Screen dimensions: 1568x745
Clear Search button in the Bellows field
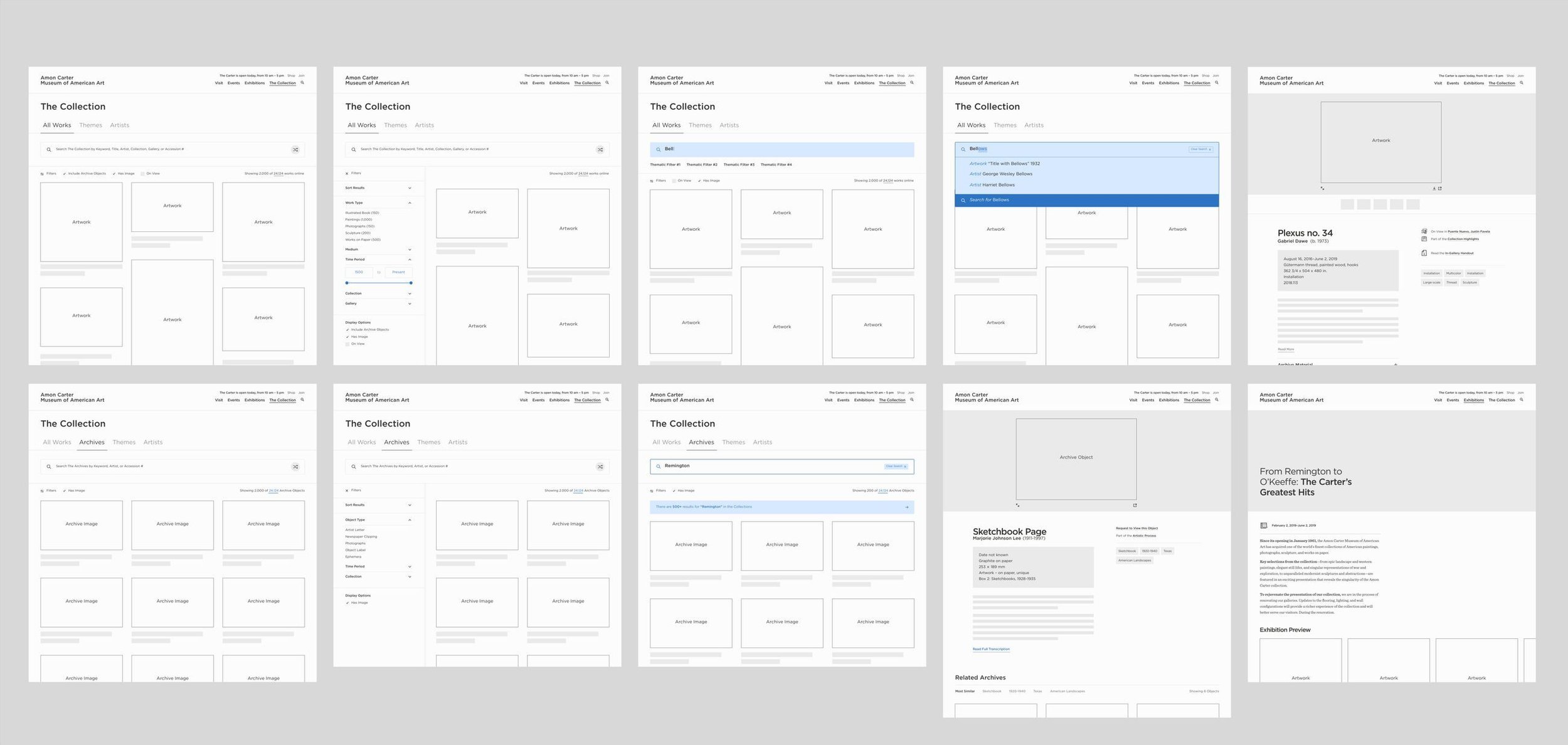tap(1200, 149)
